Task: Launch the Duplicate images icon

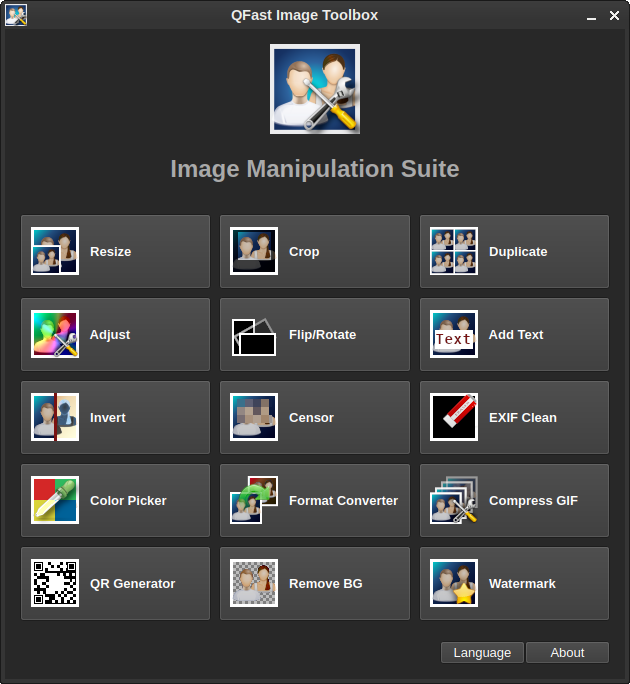Action: [454, 252]
